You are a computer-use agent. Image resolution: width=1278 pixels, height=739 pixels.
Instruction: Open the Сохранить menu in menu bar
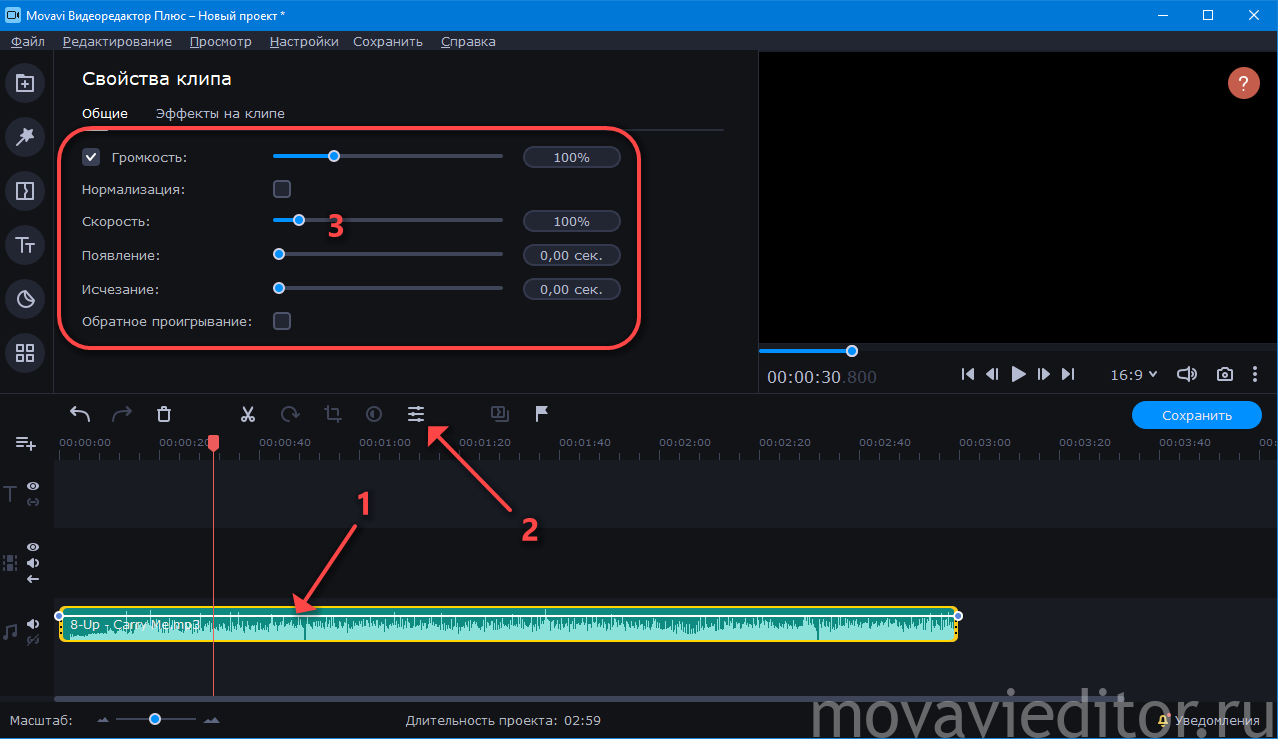click(x=388, y=41)
